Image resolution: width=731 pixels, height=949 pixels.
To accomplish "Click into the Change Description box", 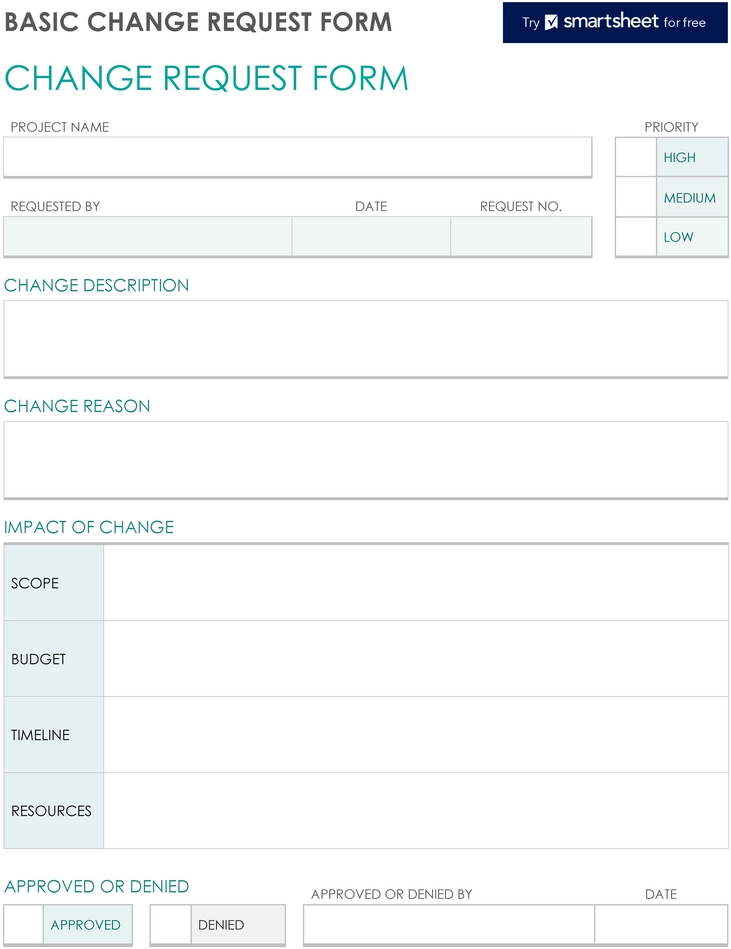I will click(366, 339).
